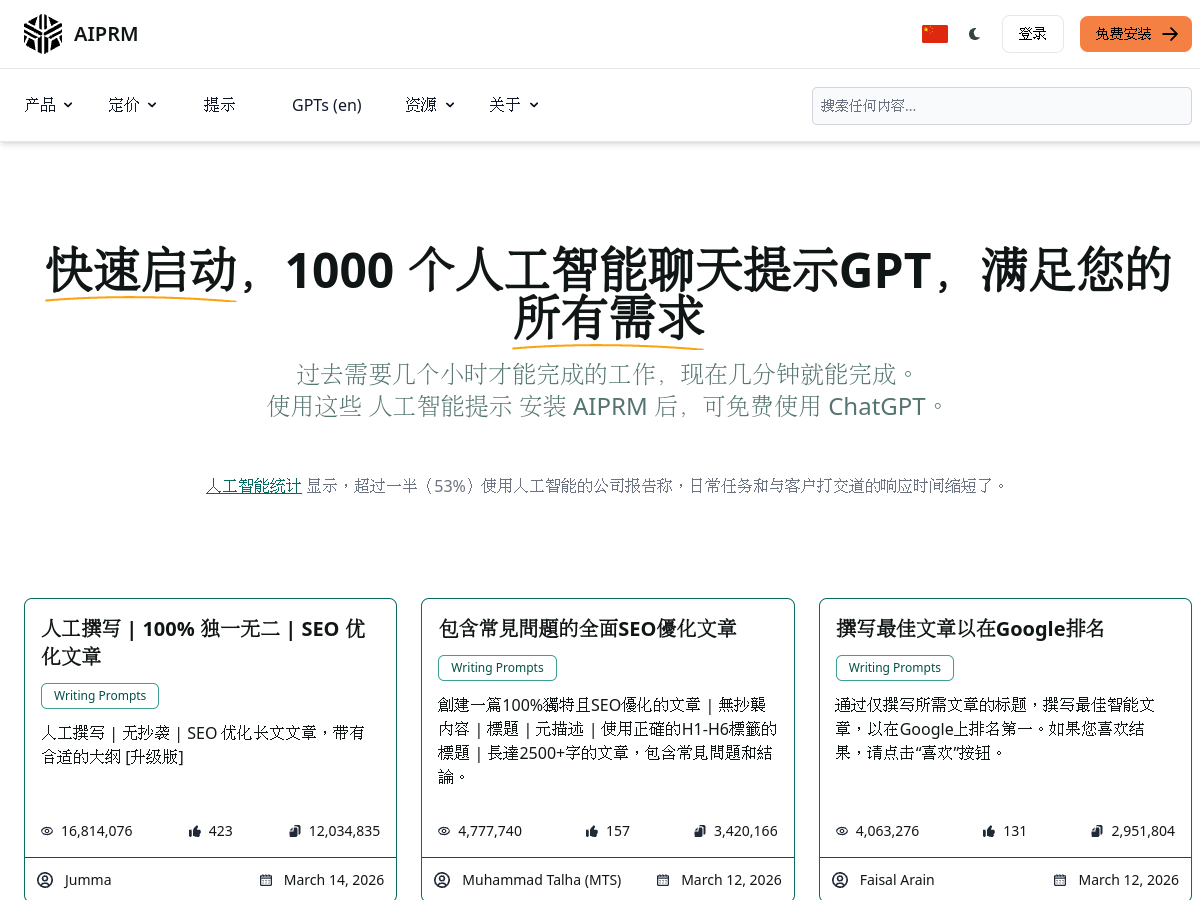
Task: Open the Chinese flag language selector
Action: [935, 34]
